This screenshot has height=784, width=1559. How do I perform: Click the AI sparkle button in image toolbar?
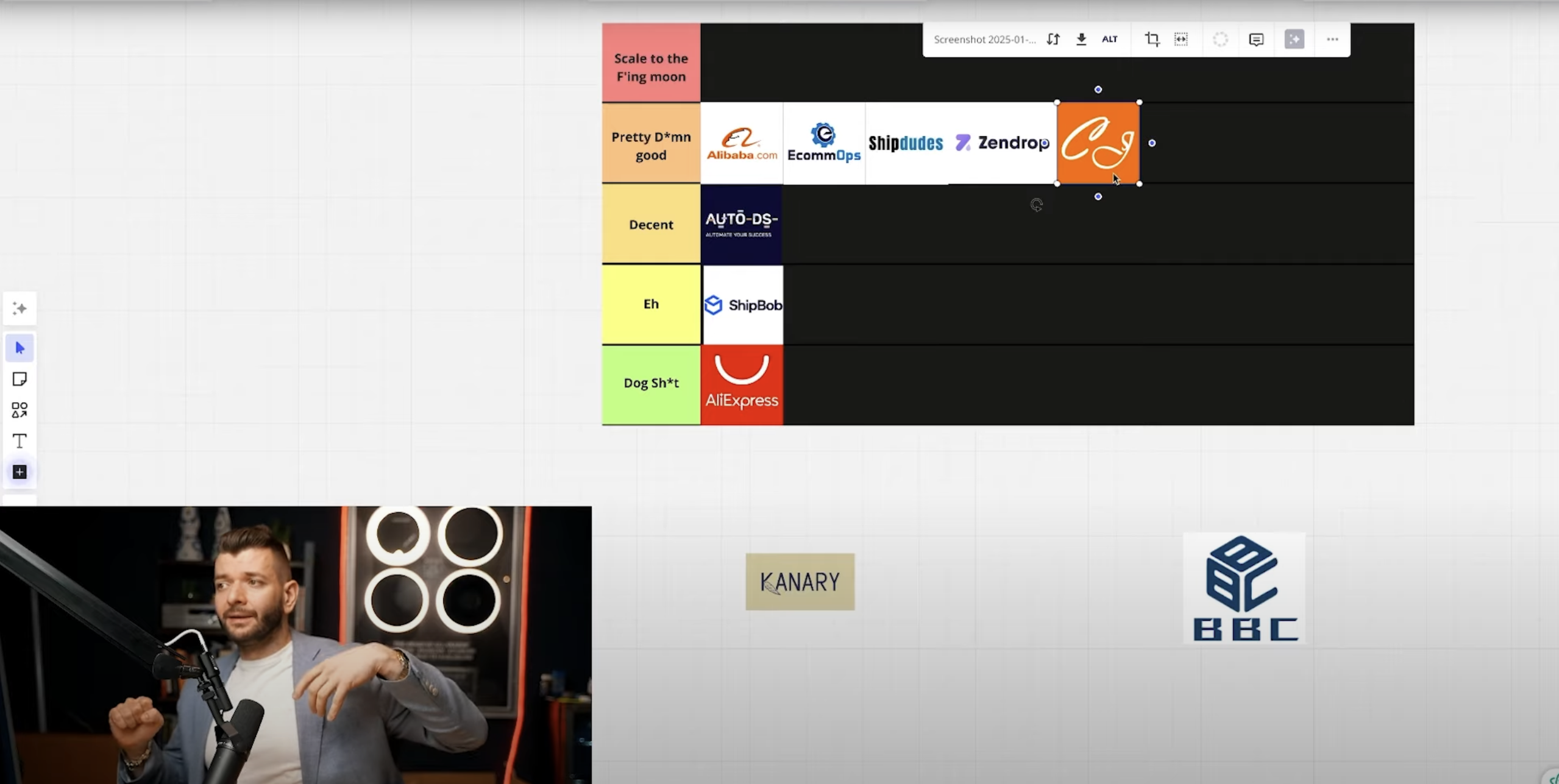[1294, 40]
